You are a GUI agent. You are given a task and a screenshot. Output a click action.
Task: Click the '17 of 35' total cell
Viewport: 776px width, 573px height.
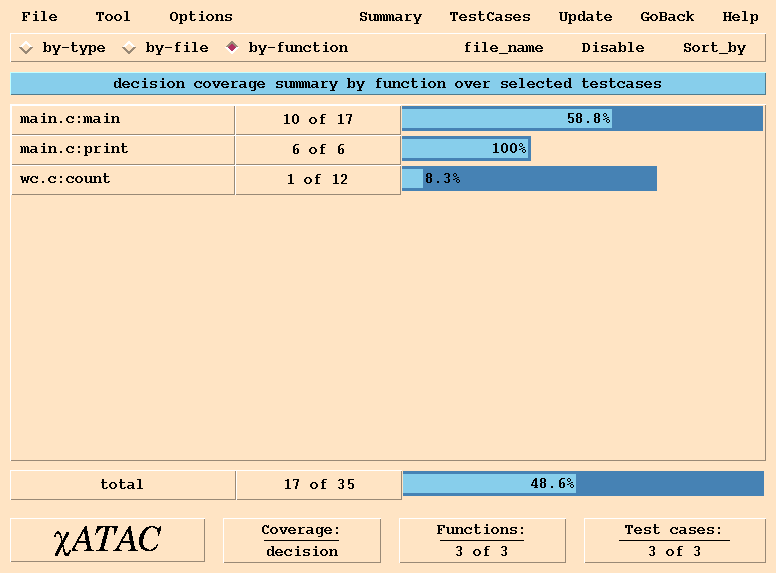click(x=319, y=485)
